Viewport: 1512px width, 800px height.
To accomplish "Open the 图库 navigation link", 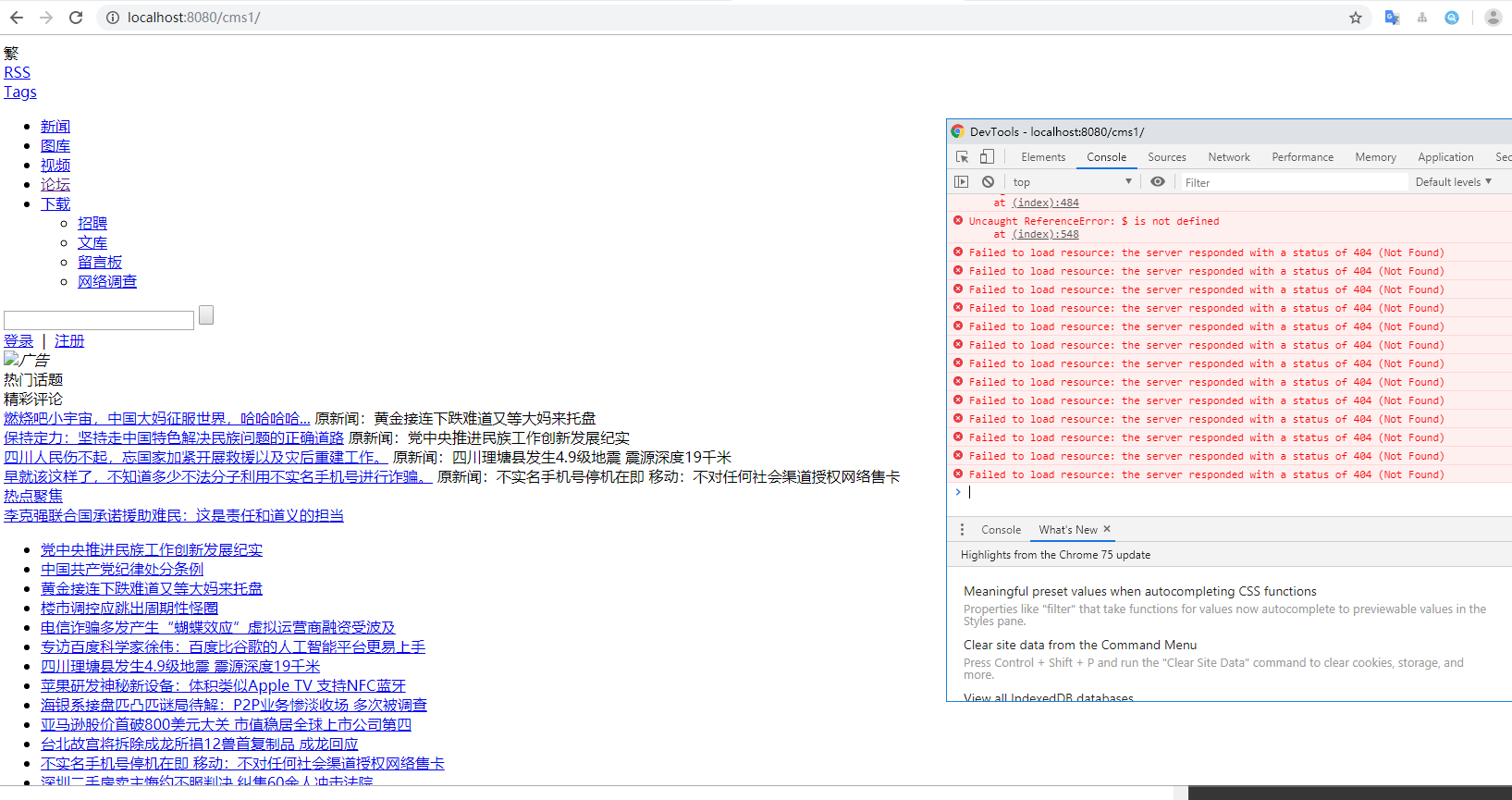I will (55, 145).
